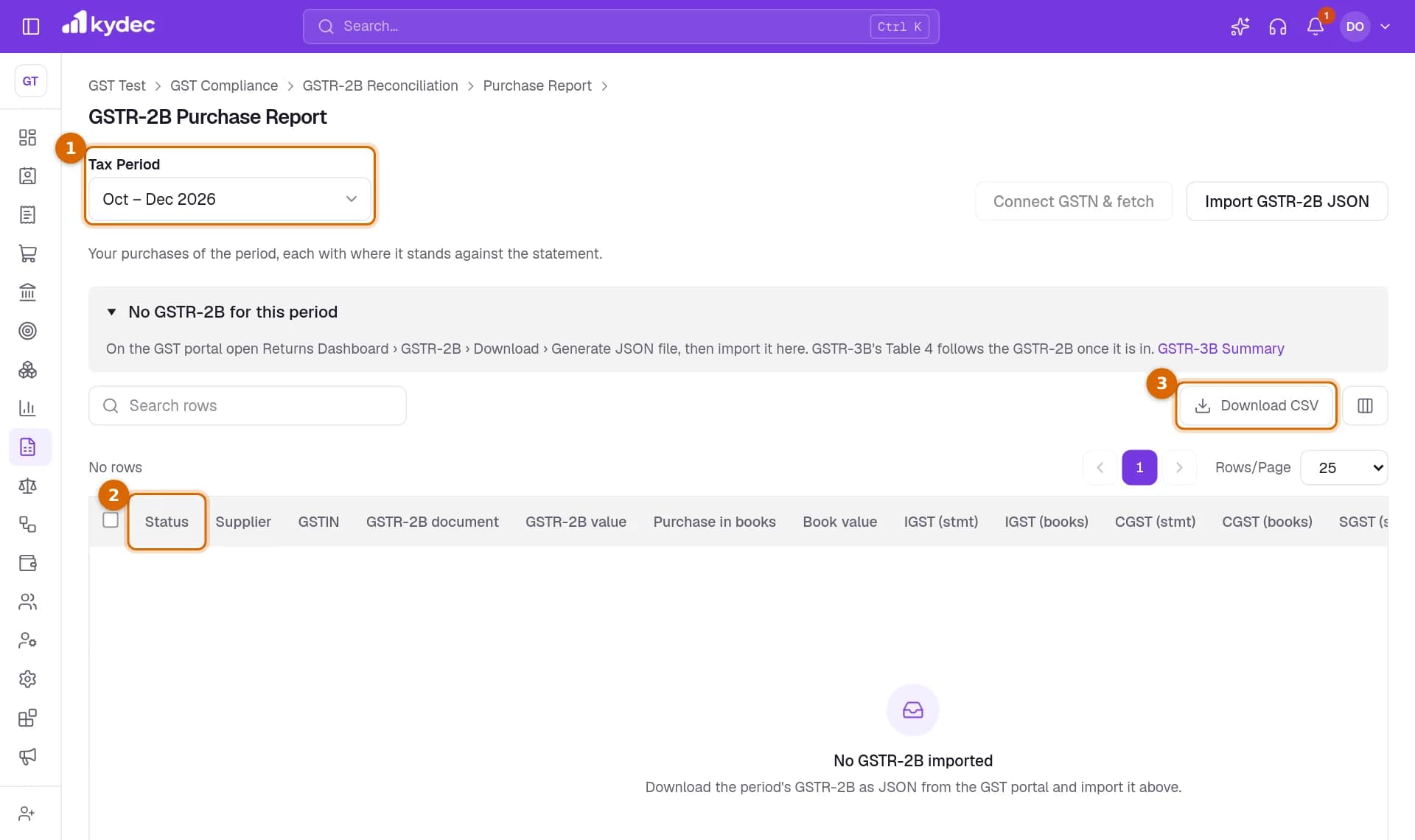Tick the select-all rows checkbox

(x=111, y=520)
